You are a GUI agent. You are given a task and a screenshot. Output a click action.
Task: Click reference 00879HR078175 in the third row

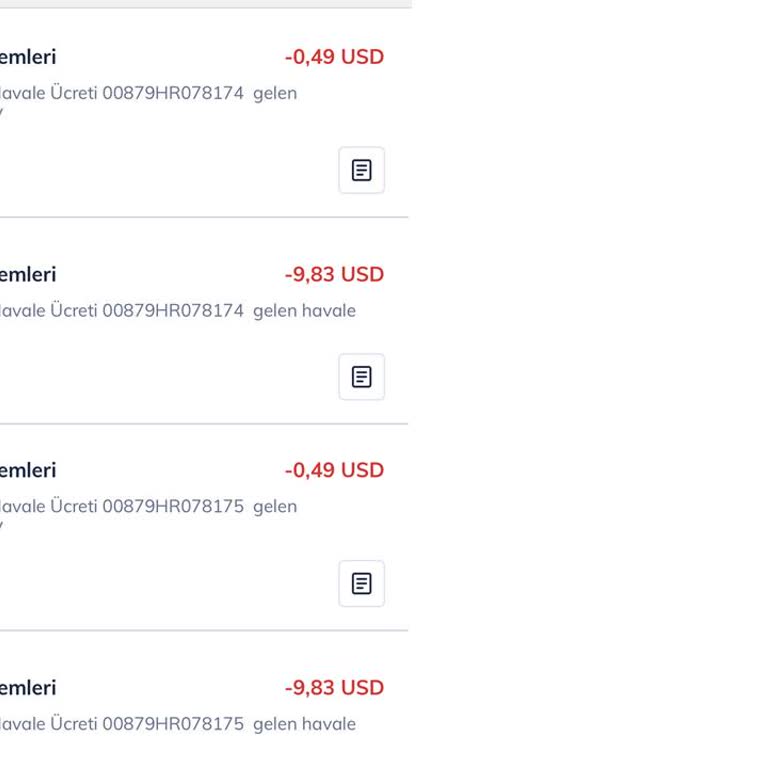[x=172, y=506]
